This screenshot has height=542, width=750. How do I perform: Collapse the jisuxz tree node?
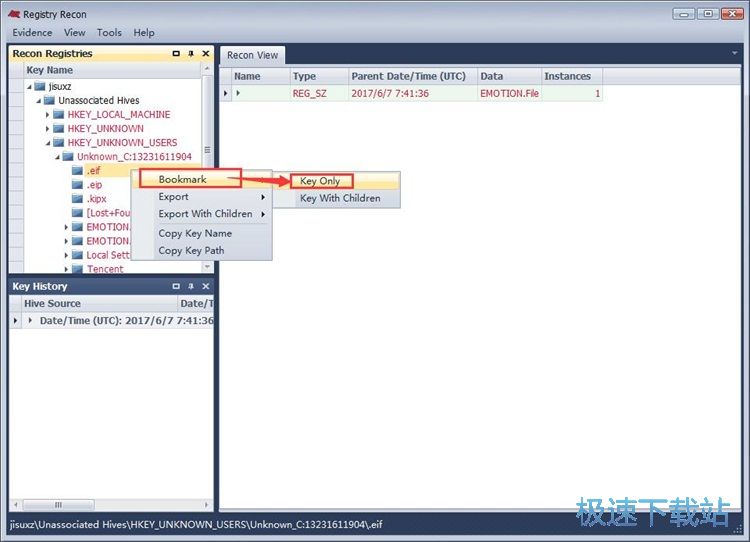pyautogui.click(x=29, y=87)
